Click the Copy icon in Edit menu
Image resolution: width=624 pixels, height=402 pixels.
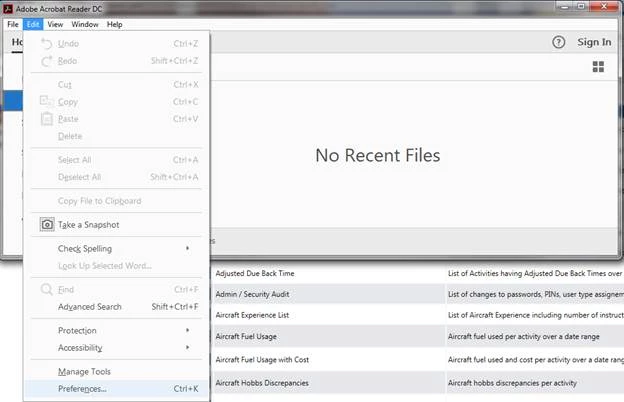tap(47, 101)
